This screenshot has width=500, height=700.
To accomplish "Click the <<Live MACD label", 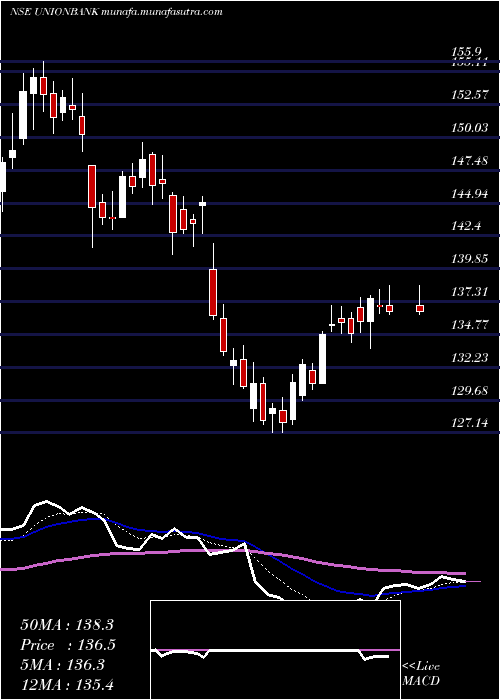I will [421, 674].
